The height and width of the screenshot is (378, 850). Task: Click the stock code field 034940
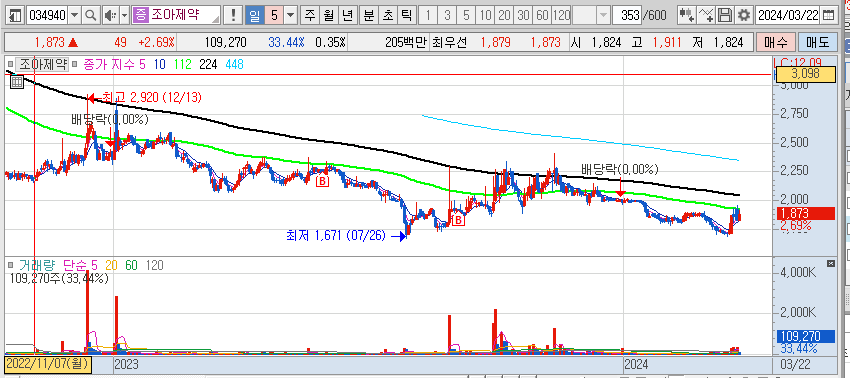click(x=47, y=15)
